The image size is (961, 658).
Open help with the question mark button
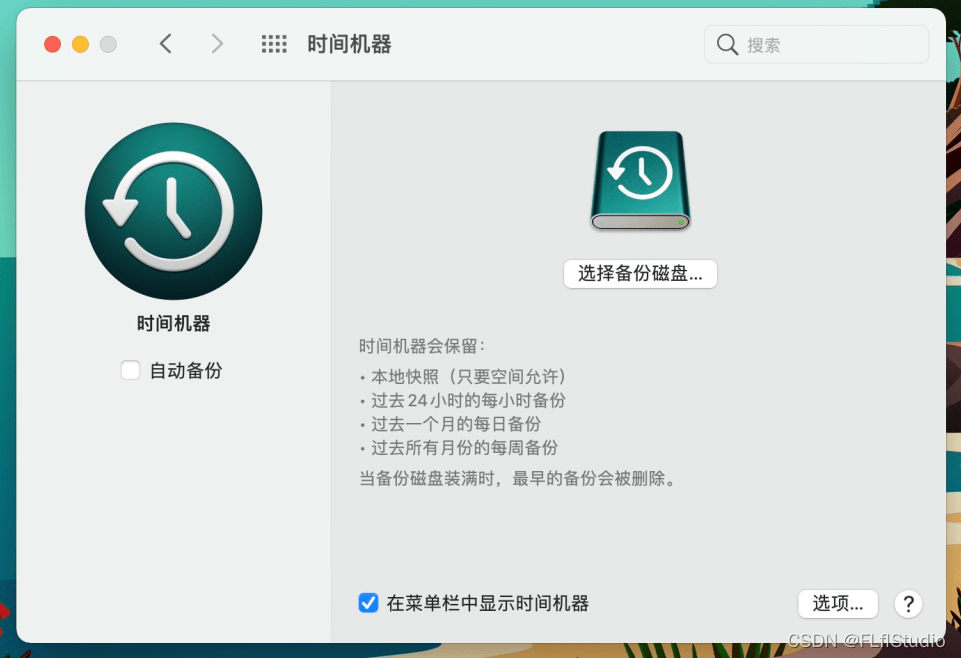[x=908, y=604]
